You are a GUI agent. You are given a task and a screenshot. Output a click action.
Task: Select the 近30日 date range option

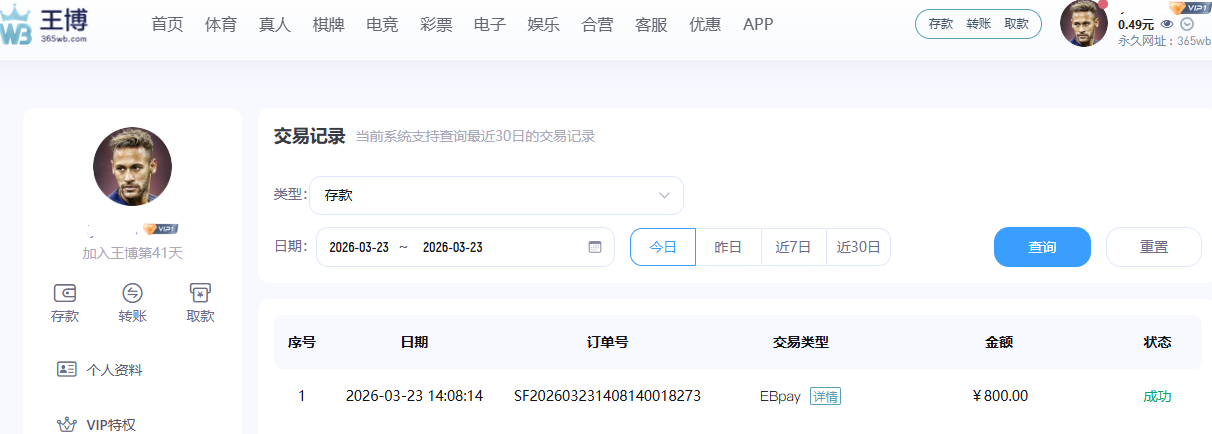(858, 247)
